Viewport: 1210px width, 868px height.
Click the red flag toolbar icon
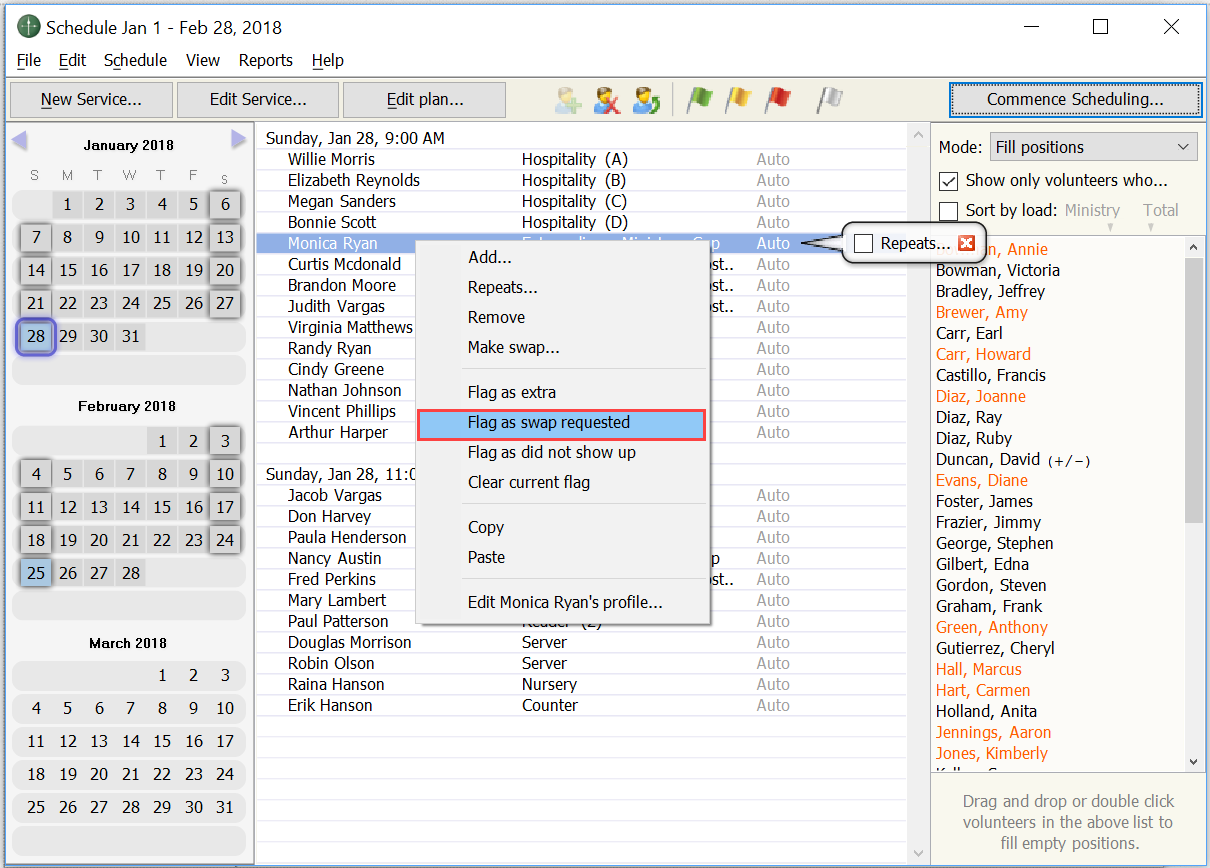coord(778,100)
